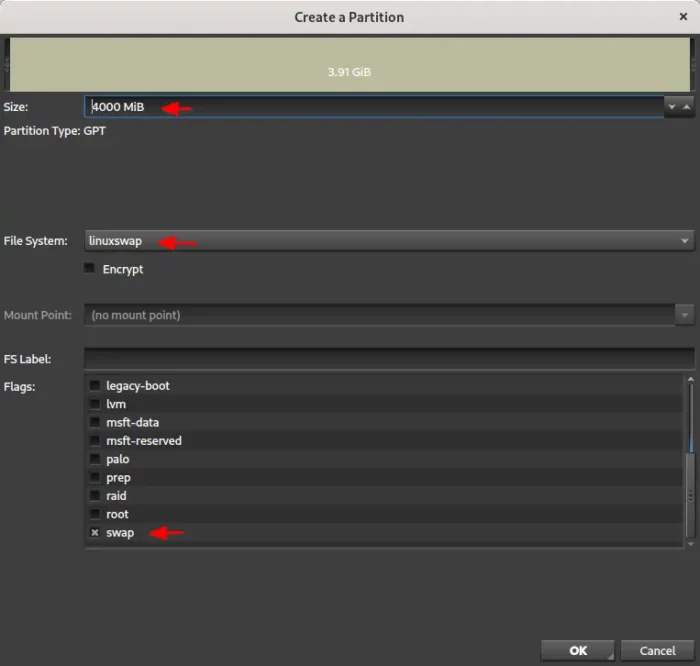
Task: Click the File System: label
Action: [36, 241]
